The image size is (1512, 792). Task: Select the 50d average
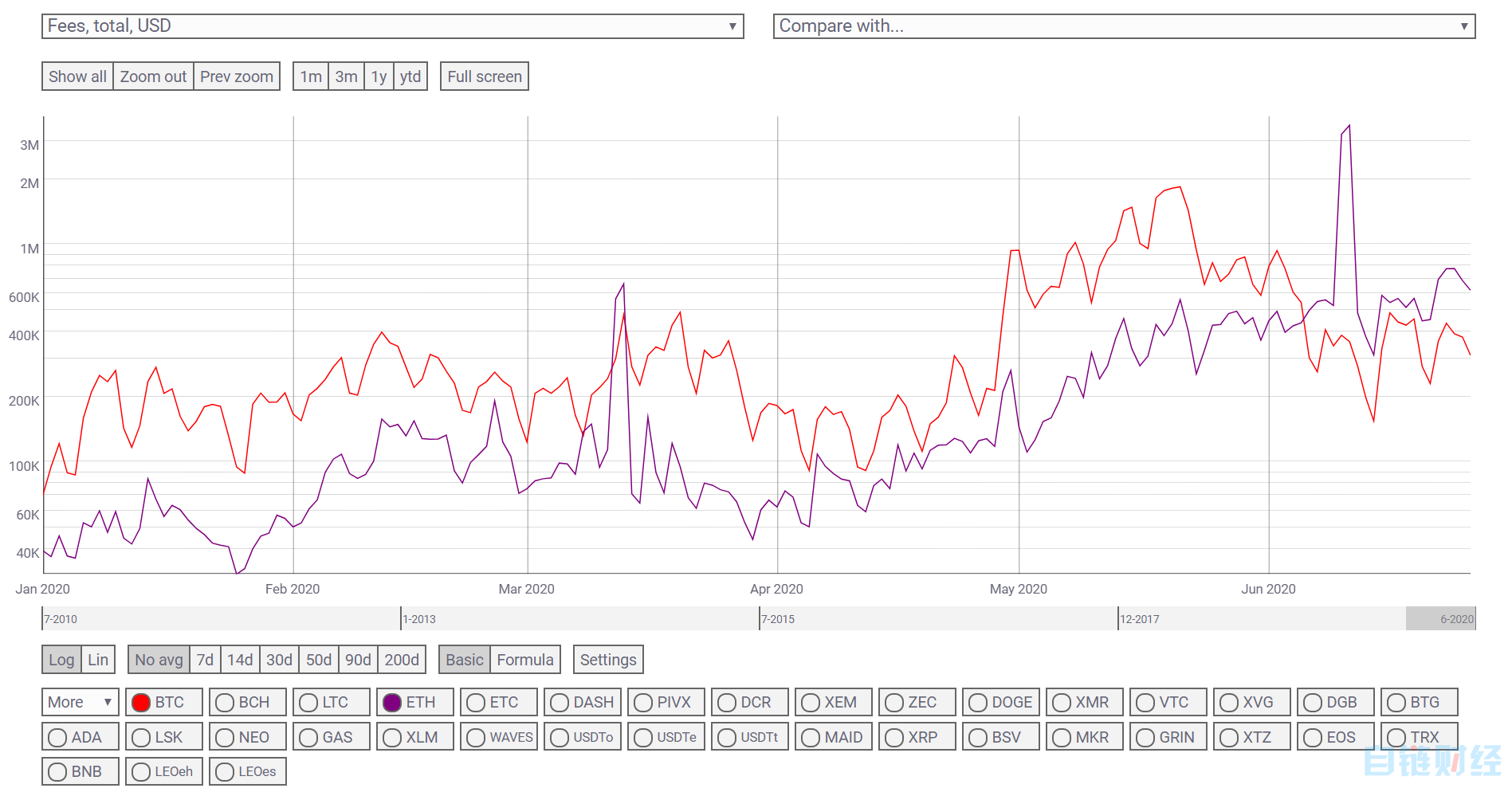(x=319, y=660)
